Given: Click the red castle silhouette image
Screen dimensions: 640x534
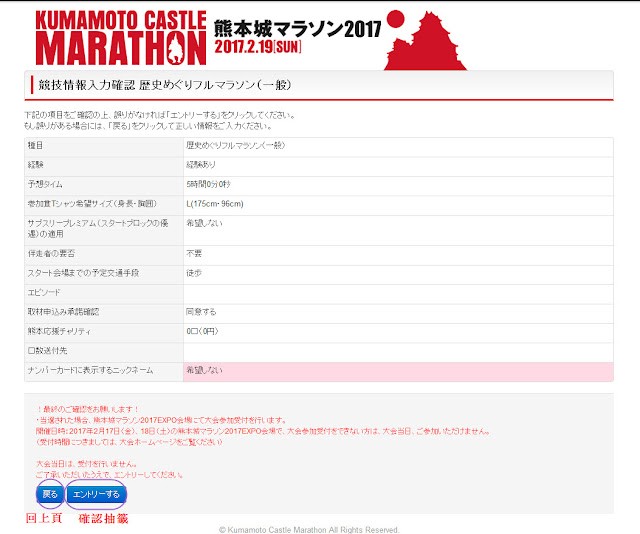Looking at the screenshot, I should (x=425, y=40).
